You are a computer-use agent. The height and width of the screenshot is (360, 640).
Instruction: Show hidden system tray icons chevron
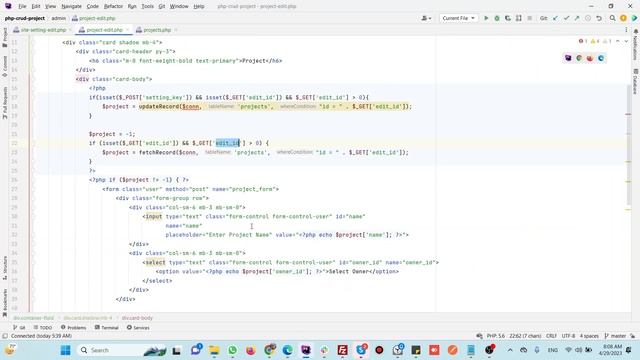tap(510, 350)
